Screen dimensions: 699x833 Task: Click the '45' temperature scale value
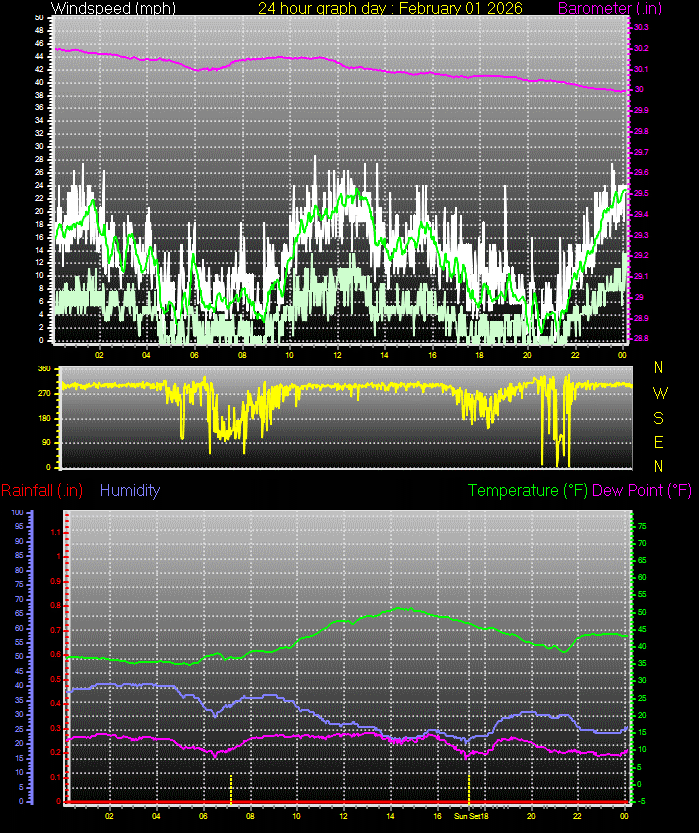coord(642,630)
